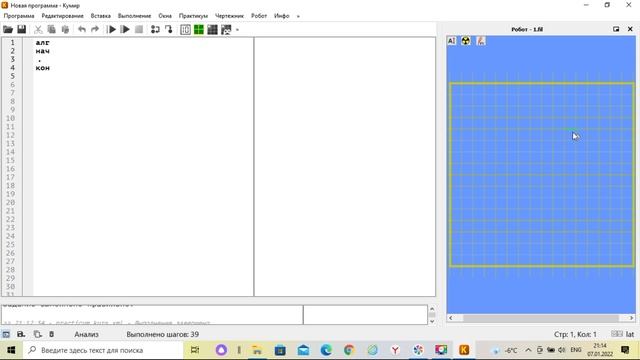Redo the last undone edit

95,29
